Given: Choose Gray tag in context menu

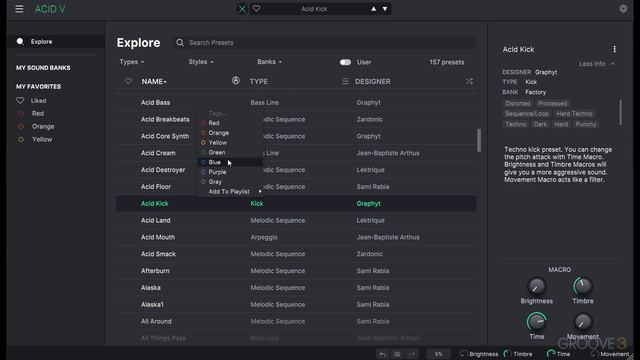Looking at the screenshot, I should coord(231,182).
